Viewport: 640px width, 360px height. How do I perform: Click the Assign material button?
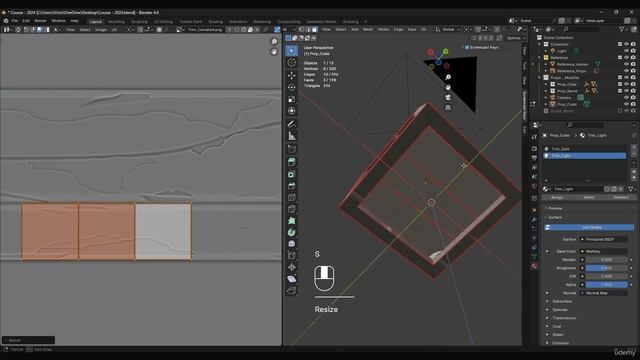557,197
